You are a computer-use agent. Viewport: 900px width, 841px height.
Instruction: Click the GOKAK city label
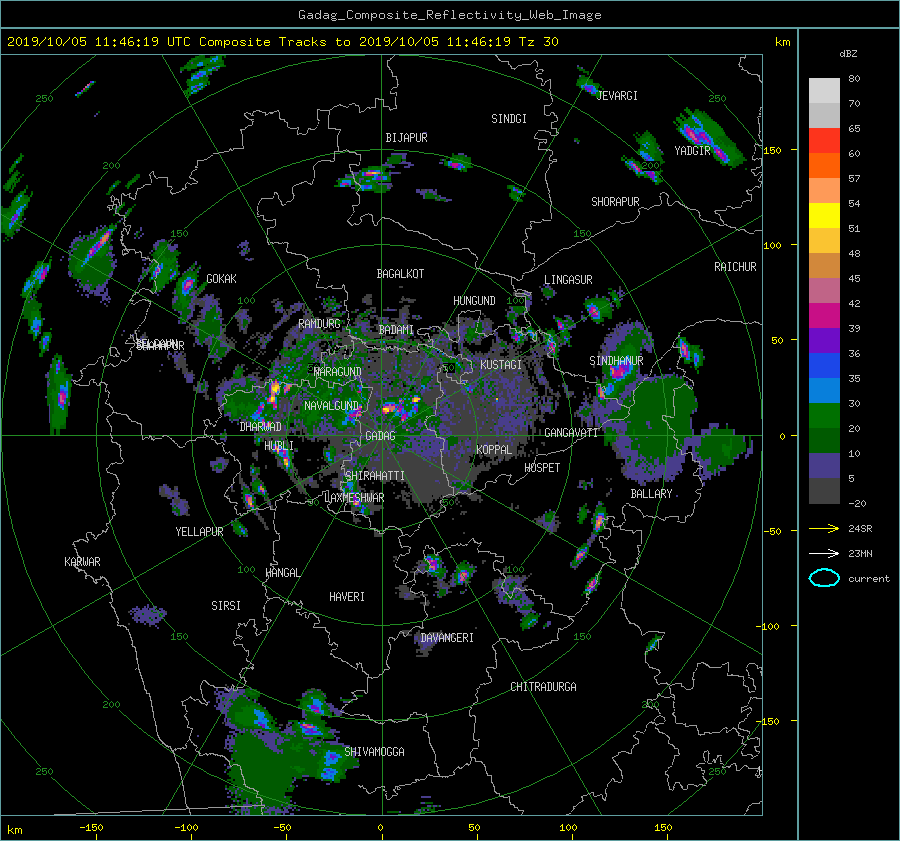coord(221,279)
